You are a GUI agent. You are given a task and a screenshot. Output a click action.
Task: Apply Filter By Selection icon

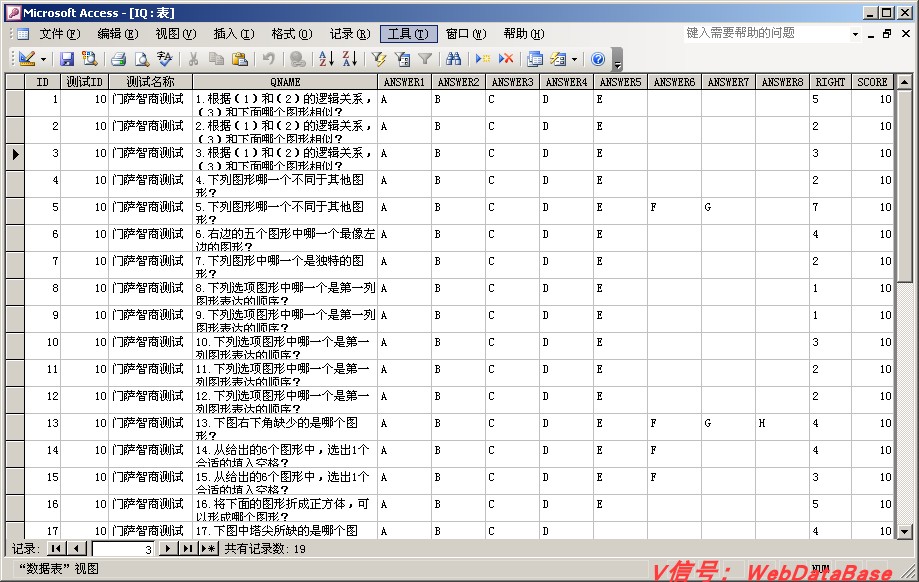coord(379,59)
